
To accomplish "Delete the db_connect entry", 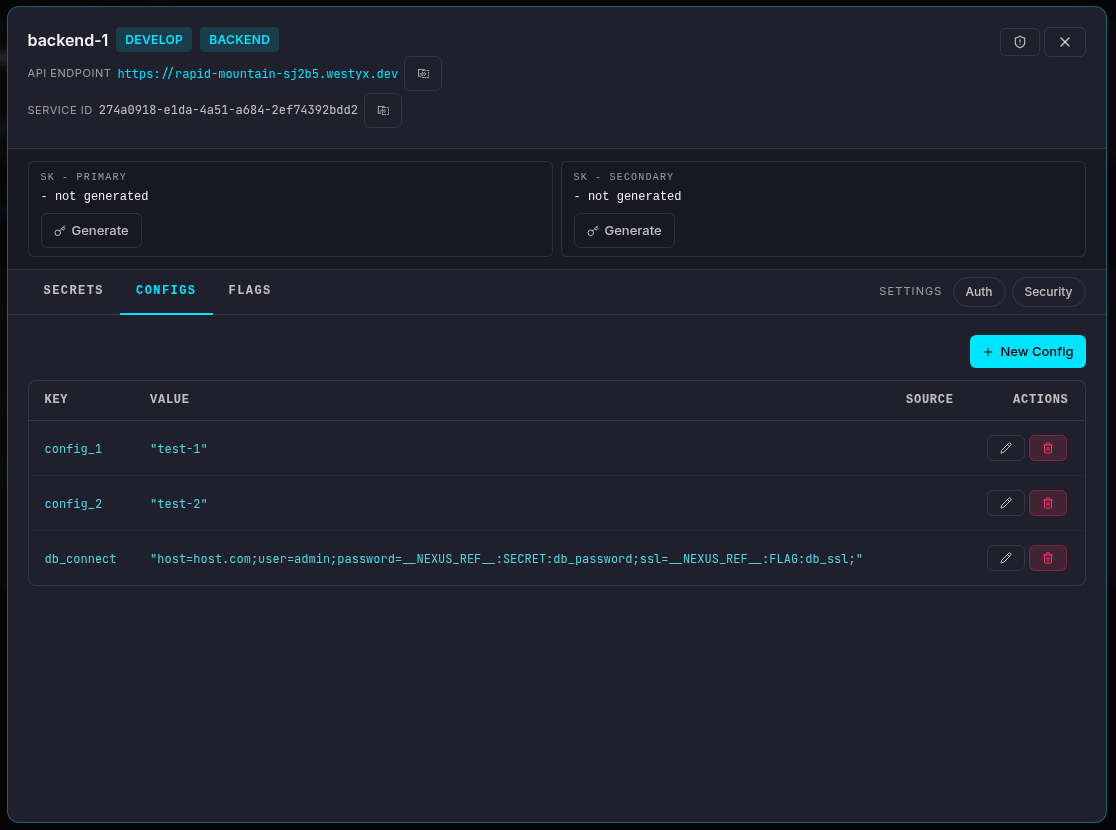I will pyautogui.click(x=1048, y=558).
